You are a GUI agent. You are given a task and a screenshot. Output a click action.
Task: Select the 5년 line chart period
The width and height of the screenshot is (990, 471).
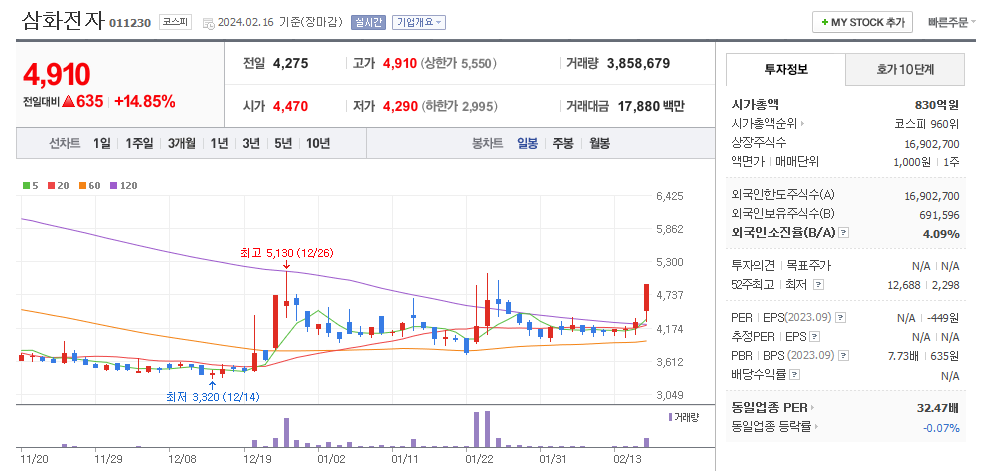283,143
